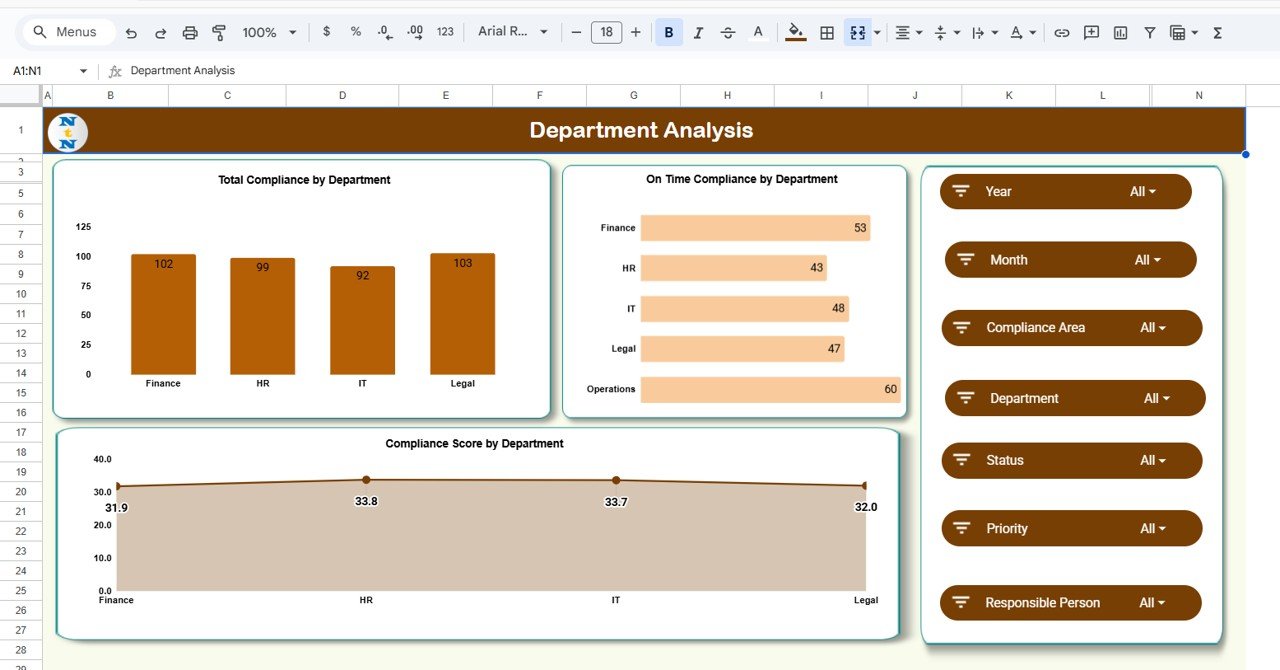Toggle italic formatting
Viewport: 1280px width, 670px height.
click(698, 31)
